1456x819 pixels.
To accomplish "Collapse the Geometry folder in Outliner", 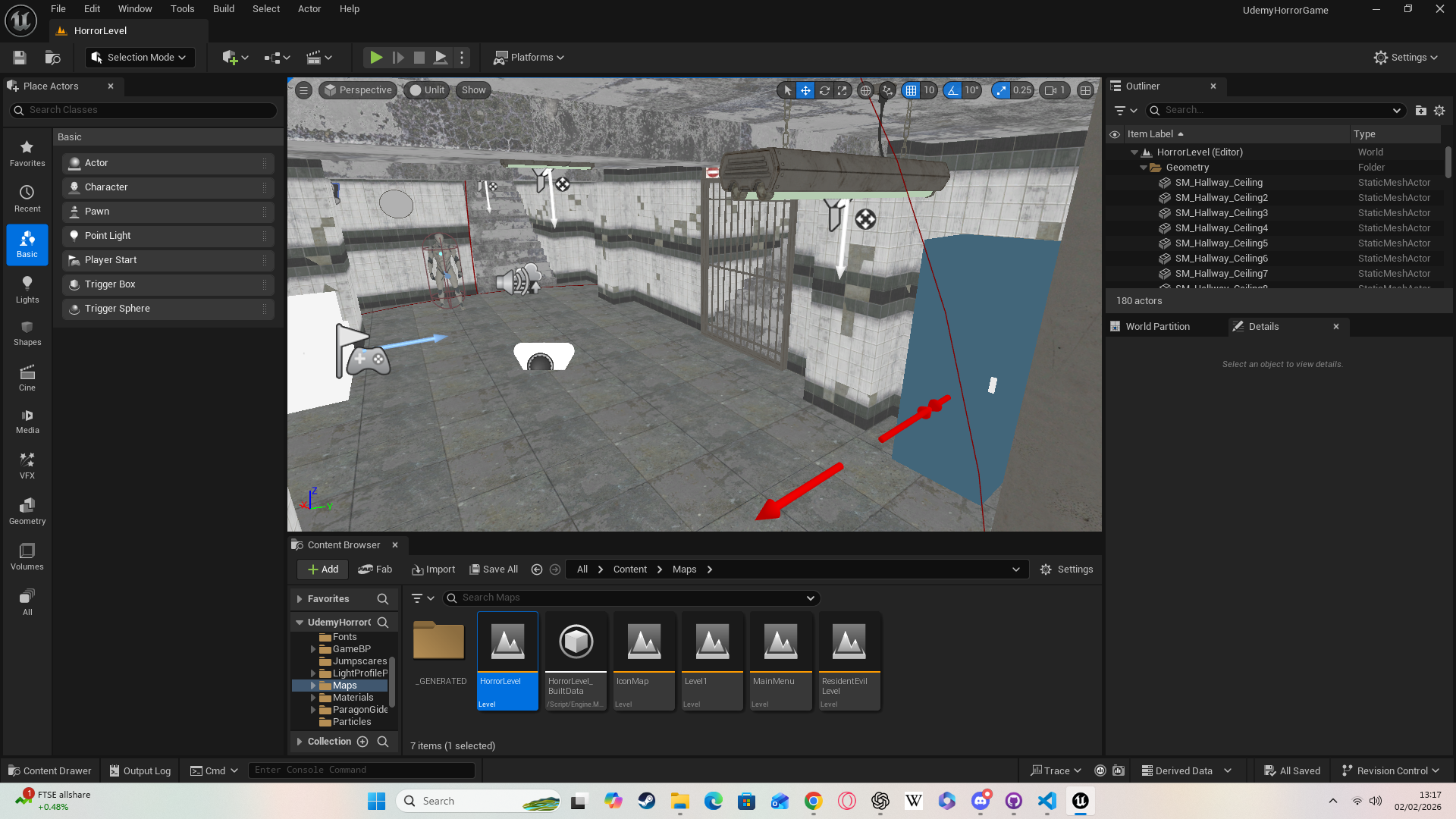I will click(1144, 168).
